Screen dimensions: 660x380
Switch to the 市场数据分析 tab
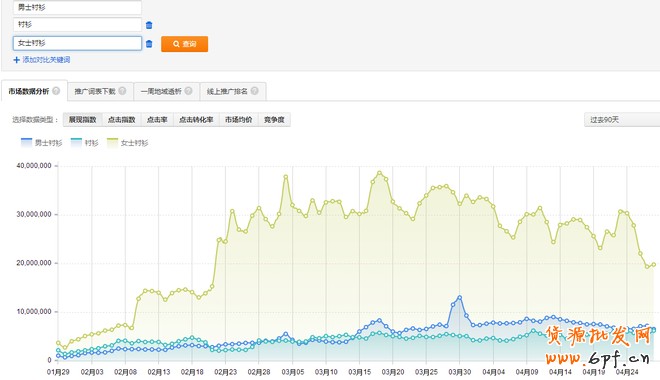pos(34,91)
